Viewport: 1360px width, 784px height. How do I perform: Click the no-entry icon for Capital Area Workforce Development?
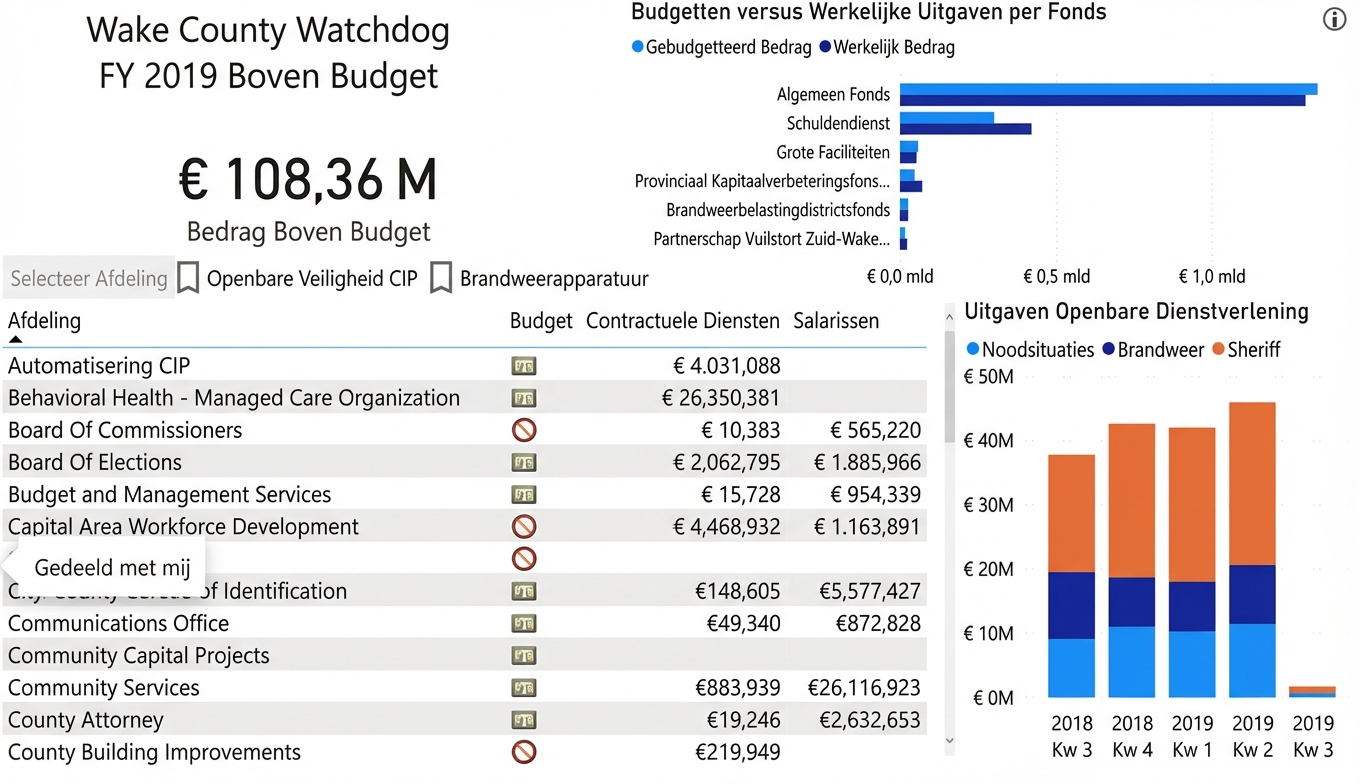click(x=523, y=526)
